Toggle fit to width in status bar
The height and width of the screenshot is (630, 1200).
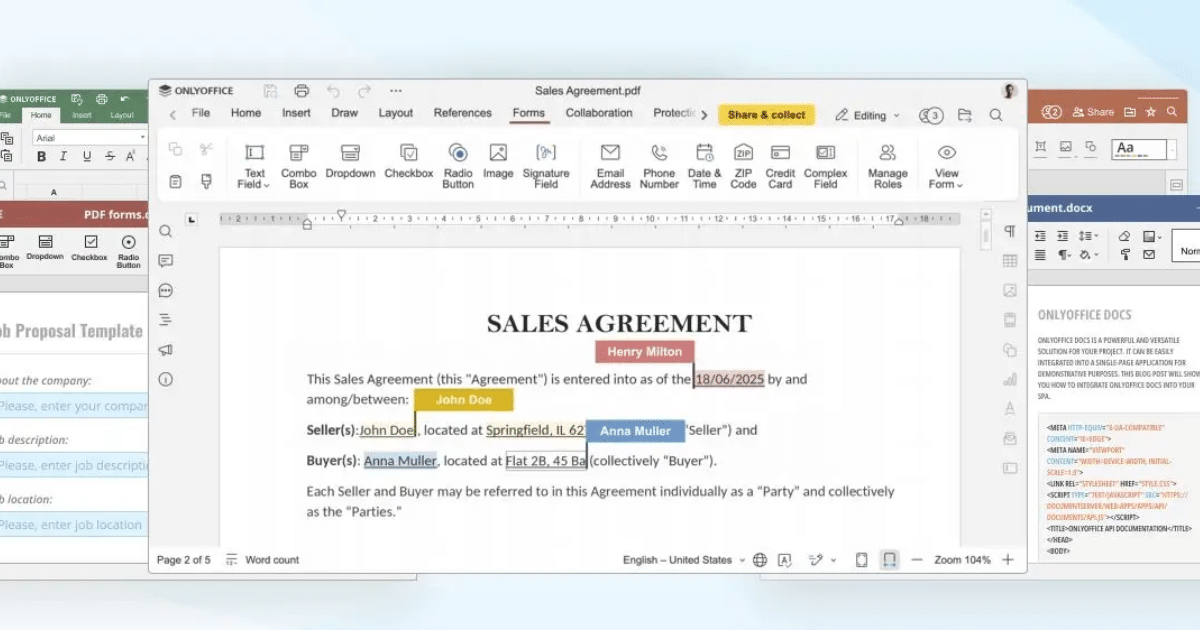click(x=888, y=560)
